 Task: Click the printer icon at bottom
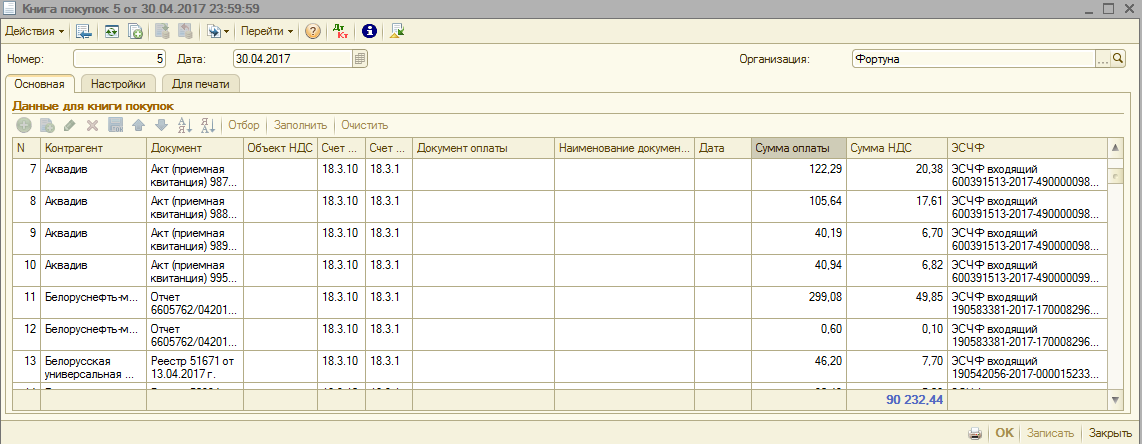pos(975,433)
